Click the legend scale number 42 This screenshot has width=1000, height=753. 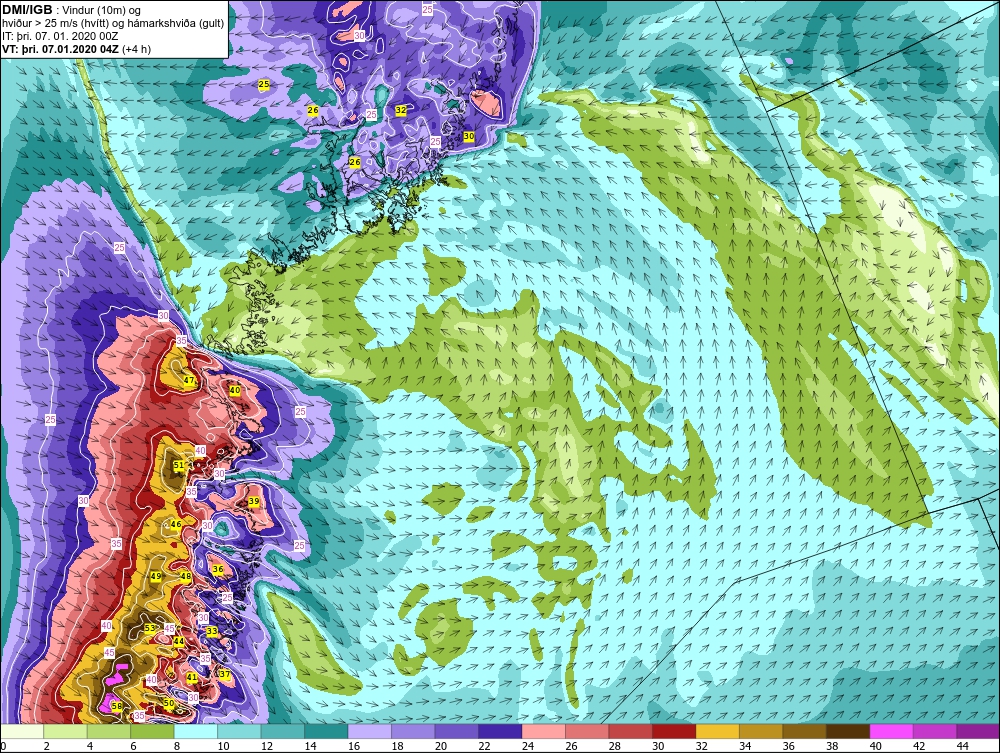coord(919,747)
